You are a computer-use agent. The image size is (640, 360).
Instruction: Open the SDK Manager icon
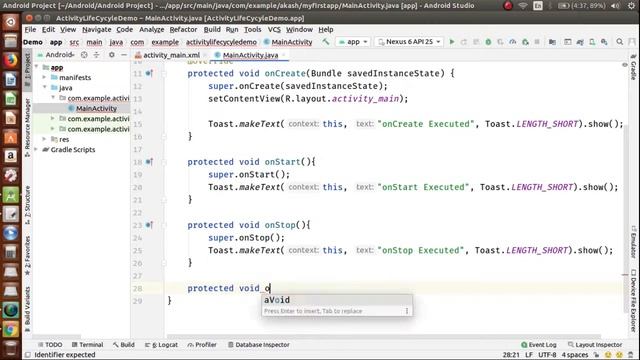604,42
